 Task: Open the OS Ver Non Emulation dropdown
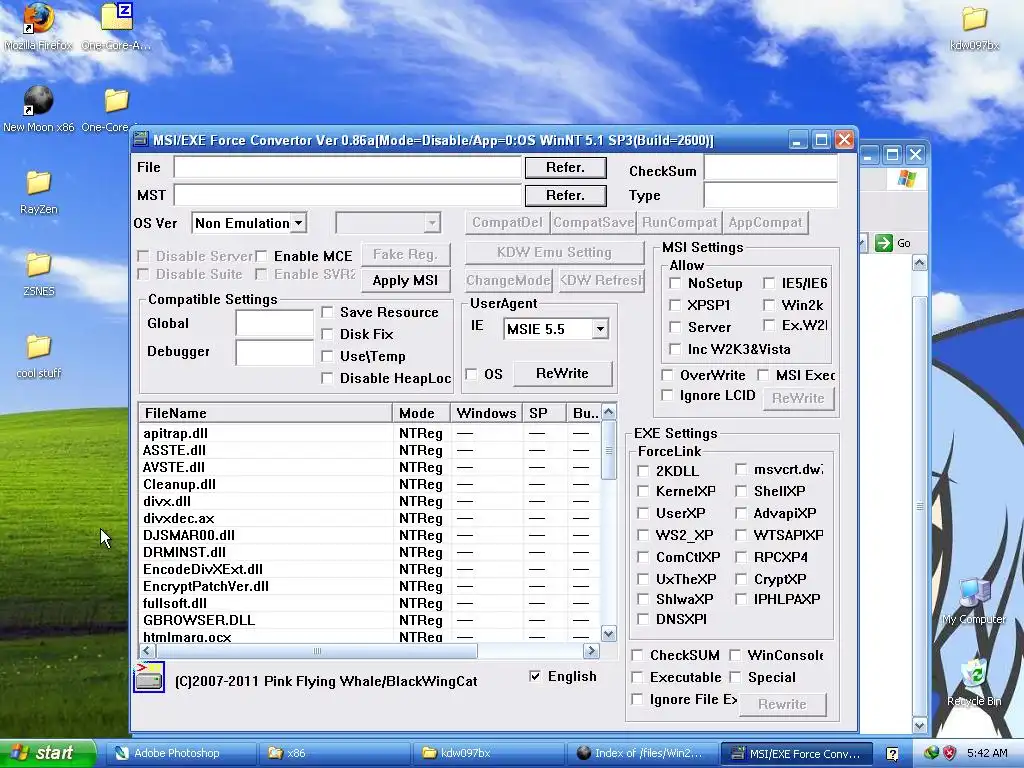(298, 223)
